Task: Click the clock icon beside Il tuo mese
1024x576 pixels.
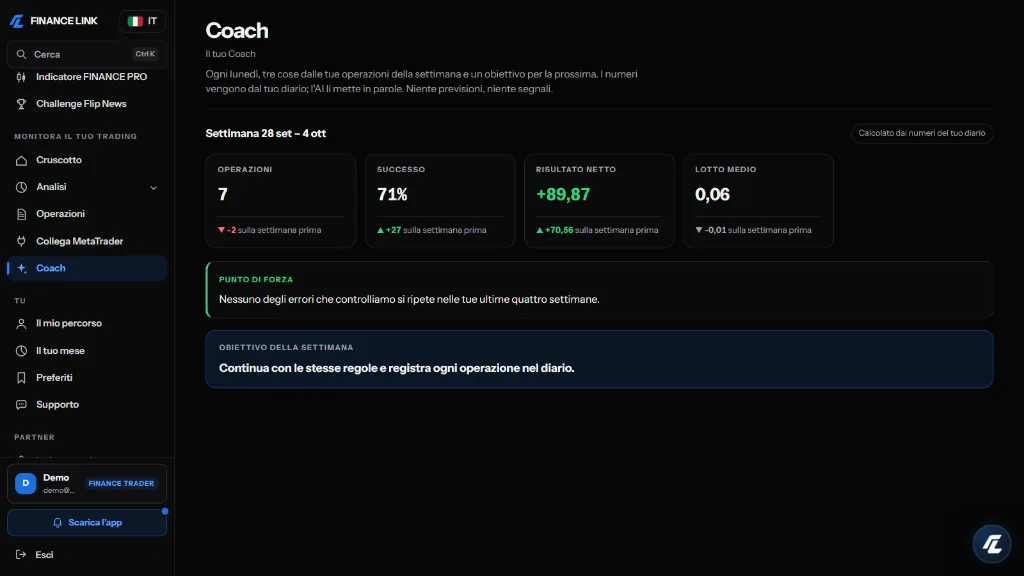Action: tap(22, 351)
